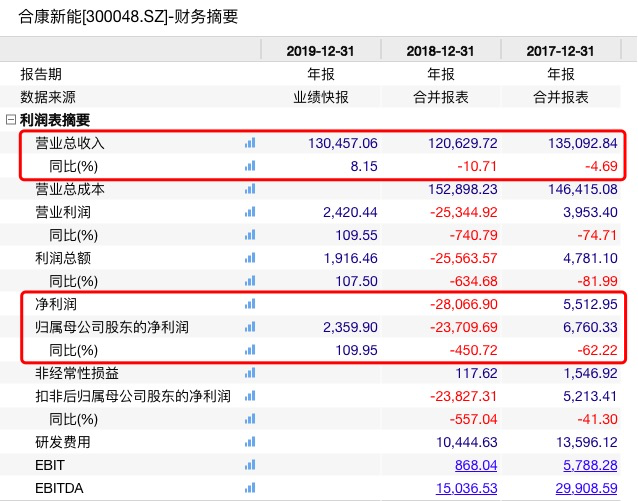The image size is (638, 501).
Task: Open chart icon for EBIT row
Action: (250, 465)
